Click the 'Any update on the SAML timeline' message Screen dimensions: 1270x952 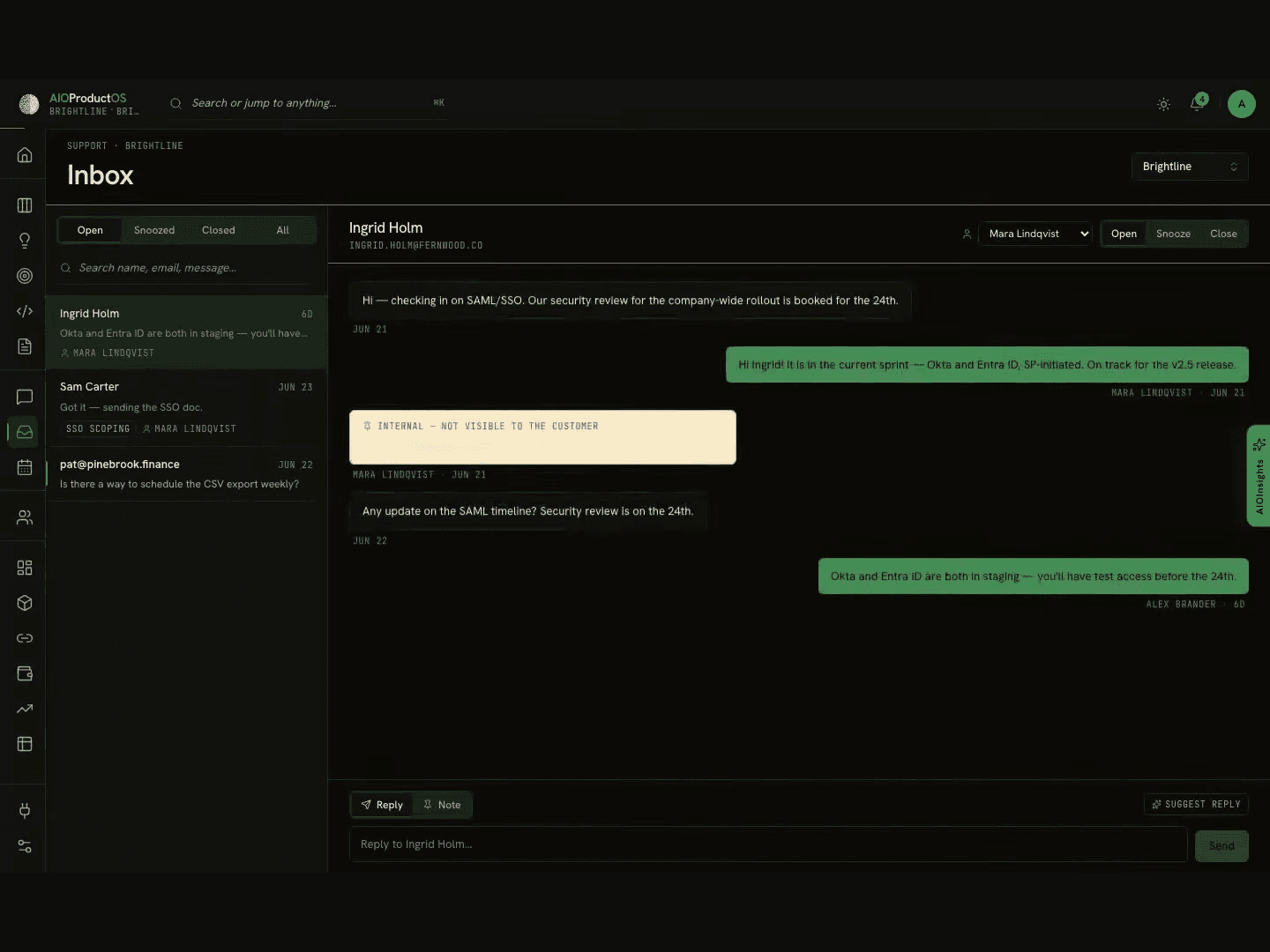pos(527,511)
